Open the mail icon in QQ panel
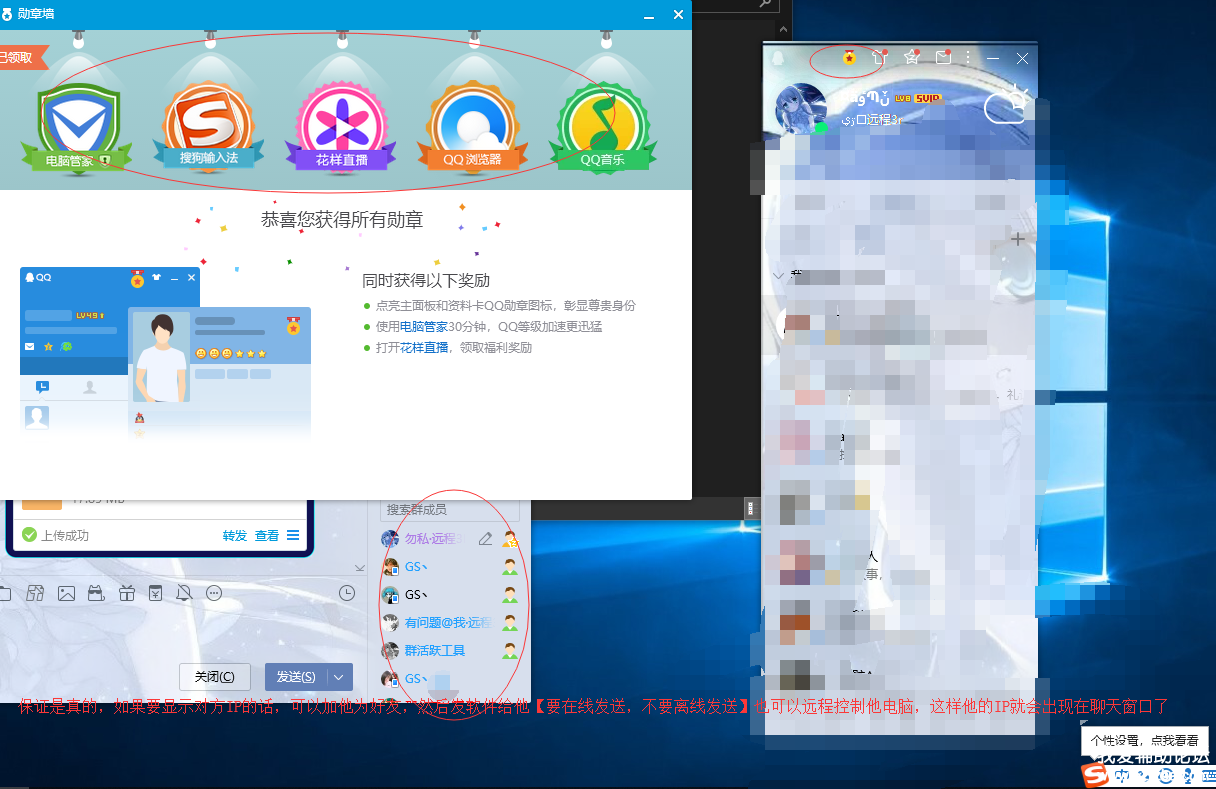The height and width of the screenshot is (789, 1216). click(x=943, y=57)
